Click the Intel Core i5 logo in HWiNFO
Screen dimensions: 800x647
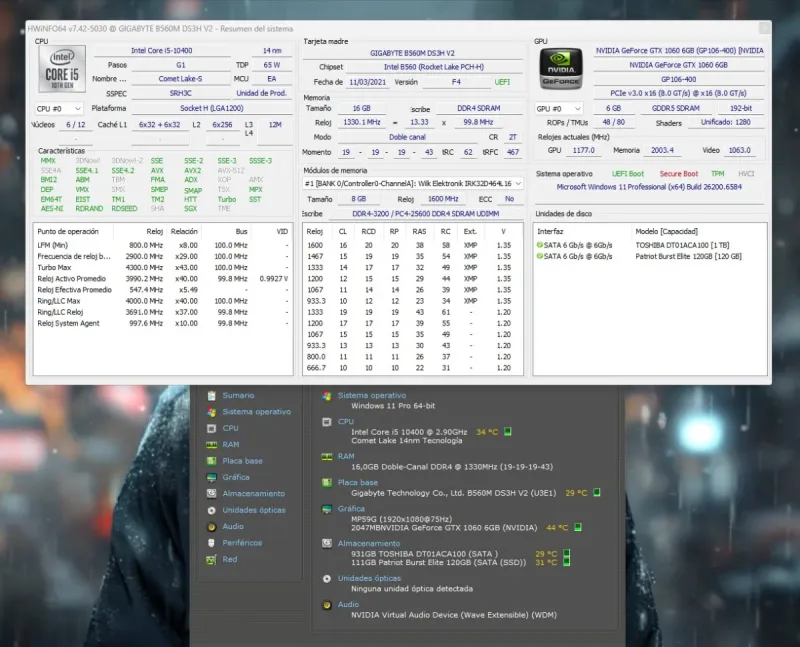point(62,69)
